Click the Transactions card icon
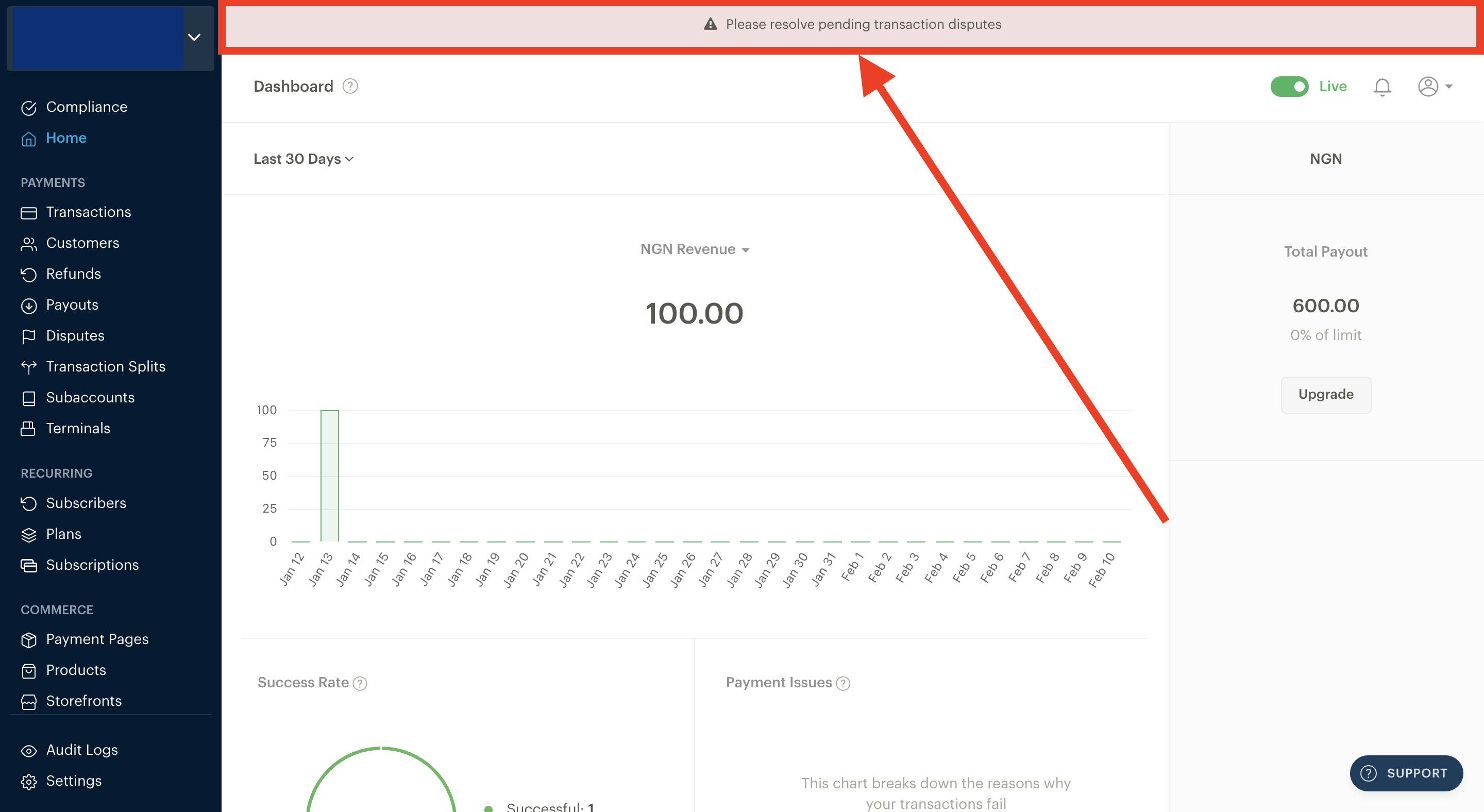 (29, 213)
